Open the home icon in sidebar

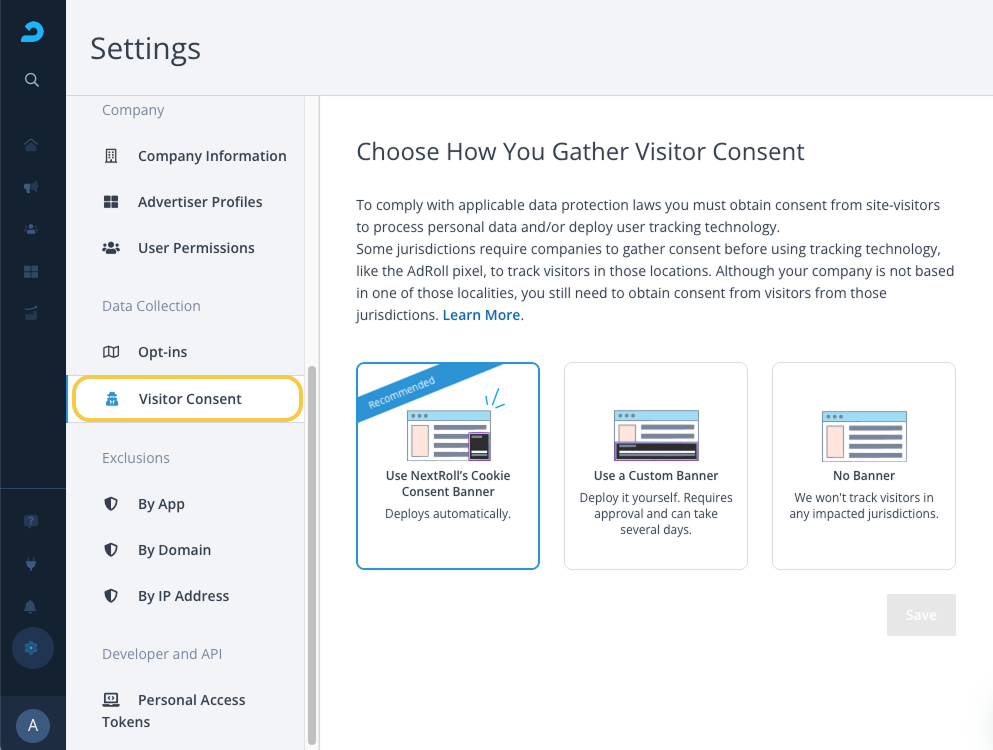[32, 145]
